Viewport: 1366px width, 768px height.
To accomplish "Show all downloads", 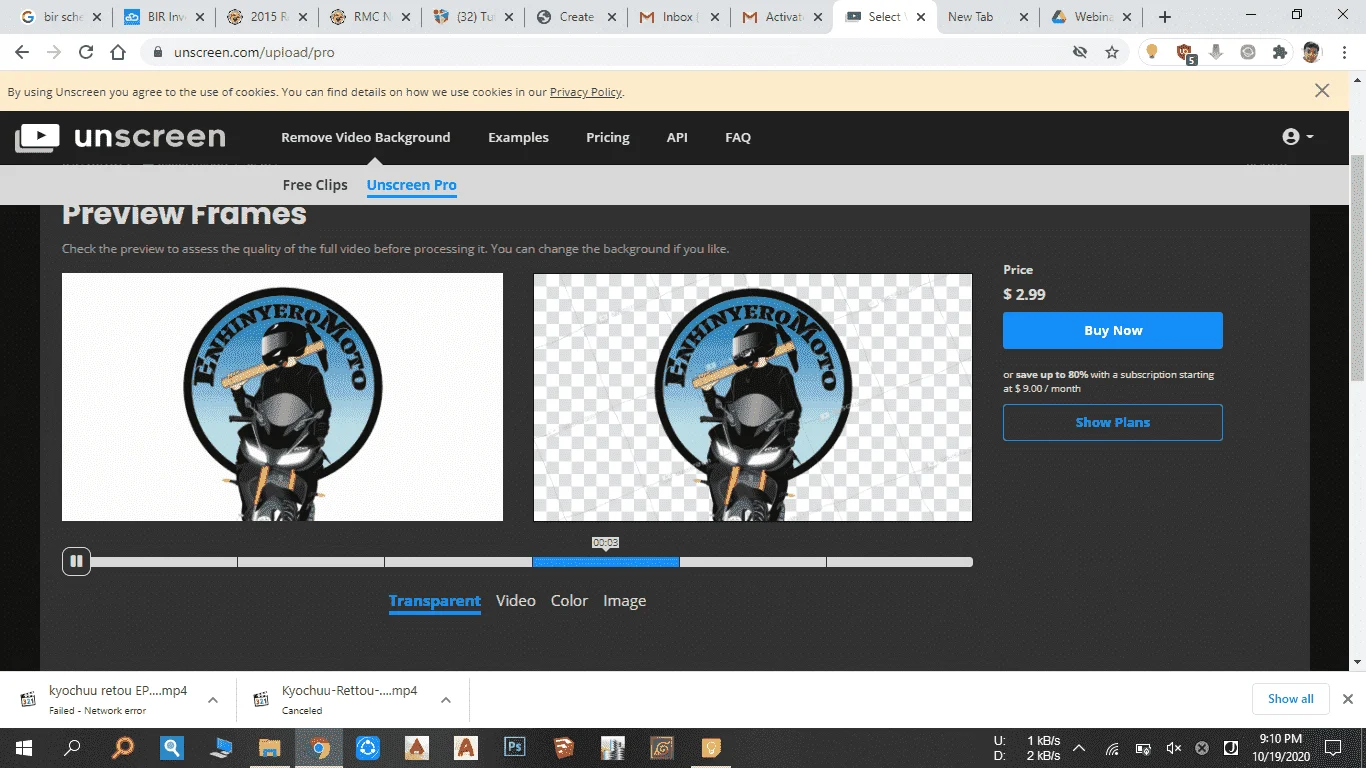I will (1291, 699).
